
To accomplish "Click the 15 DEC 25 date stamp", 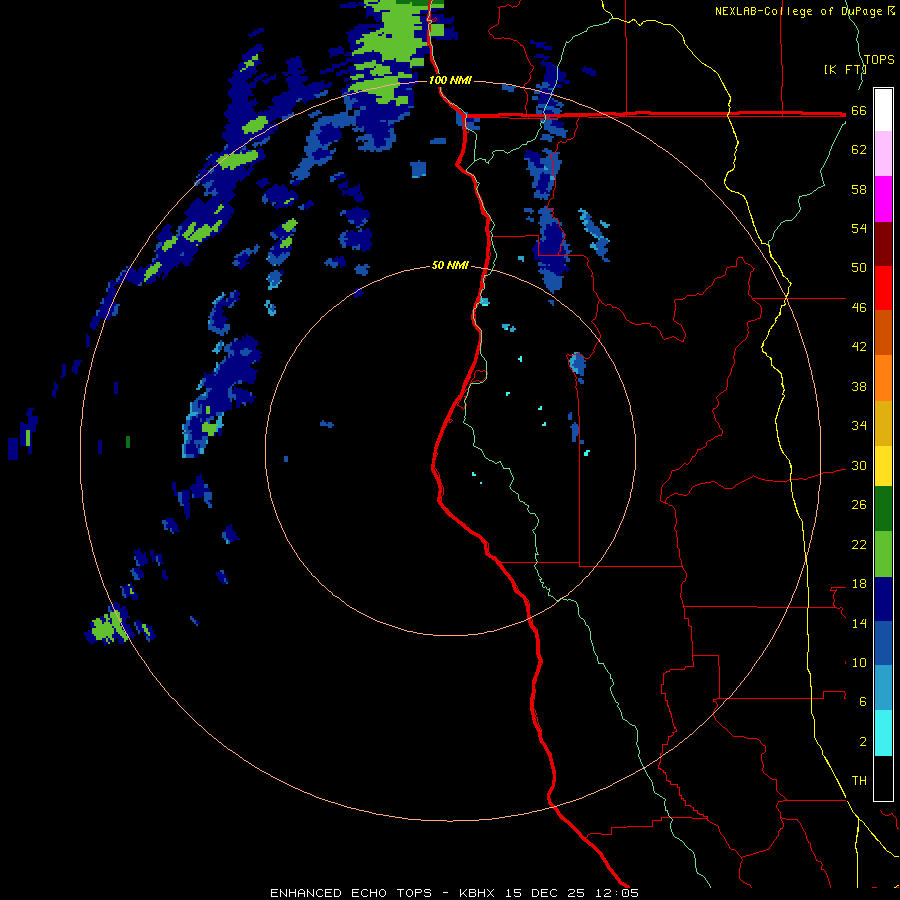I will 545,893.
